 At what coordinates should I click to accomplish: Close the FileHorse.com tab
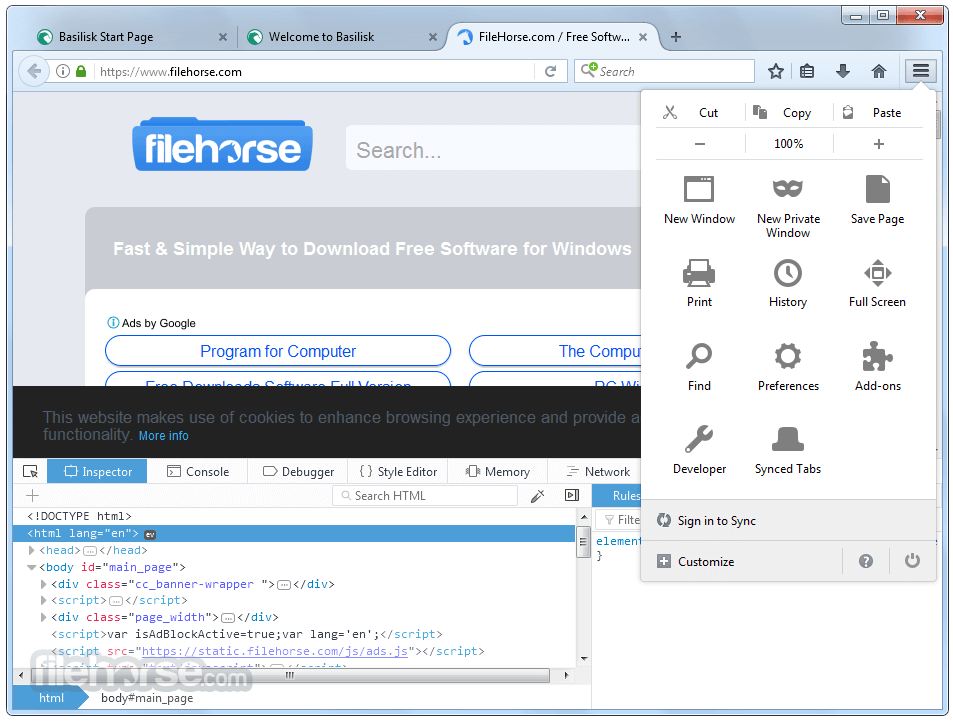[642, 37]
